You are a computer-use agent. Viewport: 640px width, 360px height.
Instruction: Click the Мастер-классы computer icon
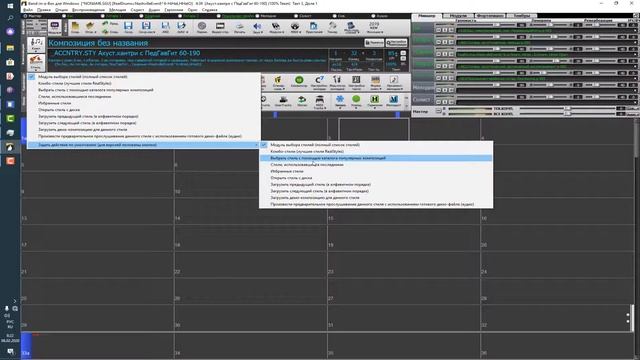click(351, 28)
